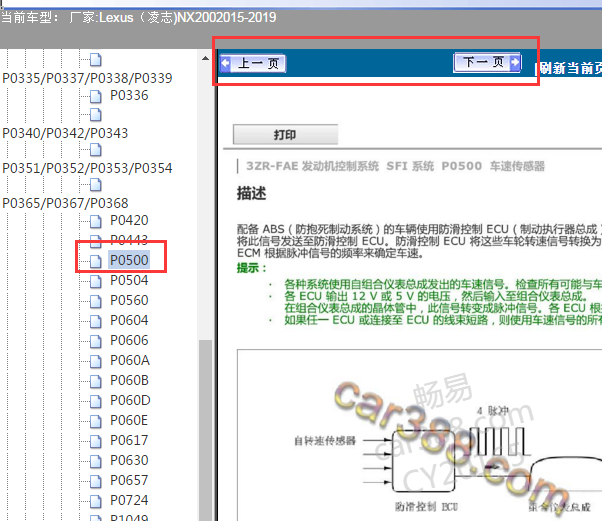This screenshot has width=602, height=521.
Task: Click document icon beside P060A
Action: pyautogui.click(x=96, y=361)
